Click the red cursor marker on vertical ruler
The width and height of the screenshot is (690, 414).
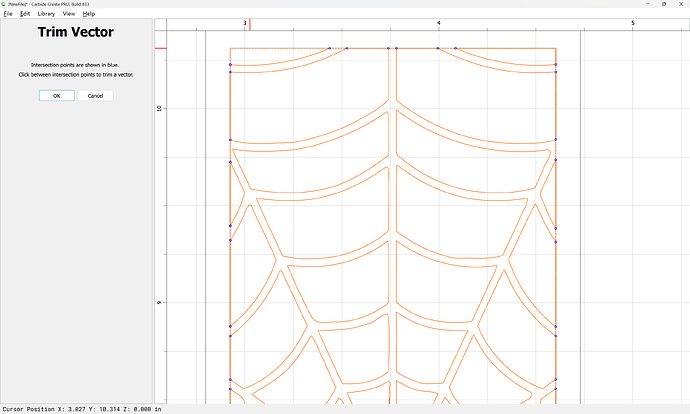[x=160, y=48]
